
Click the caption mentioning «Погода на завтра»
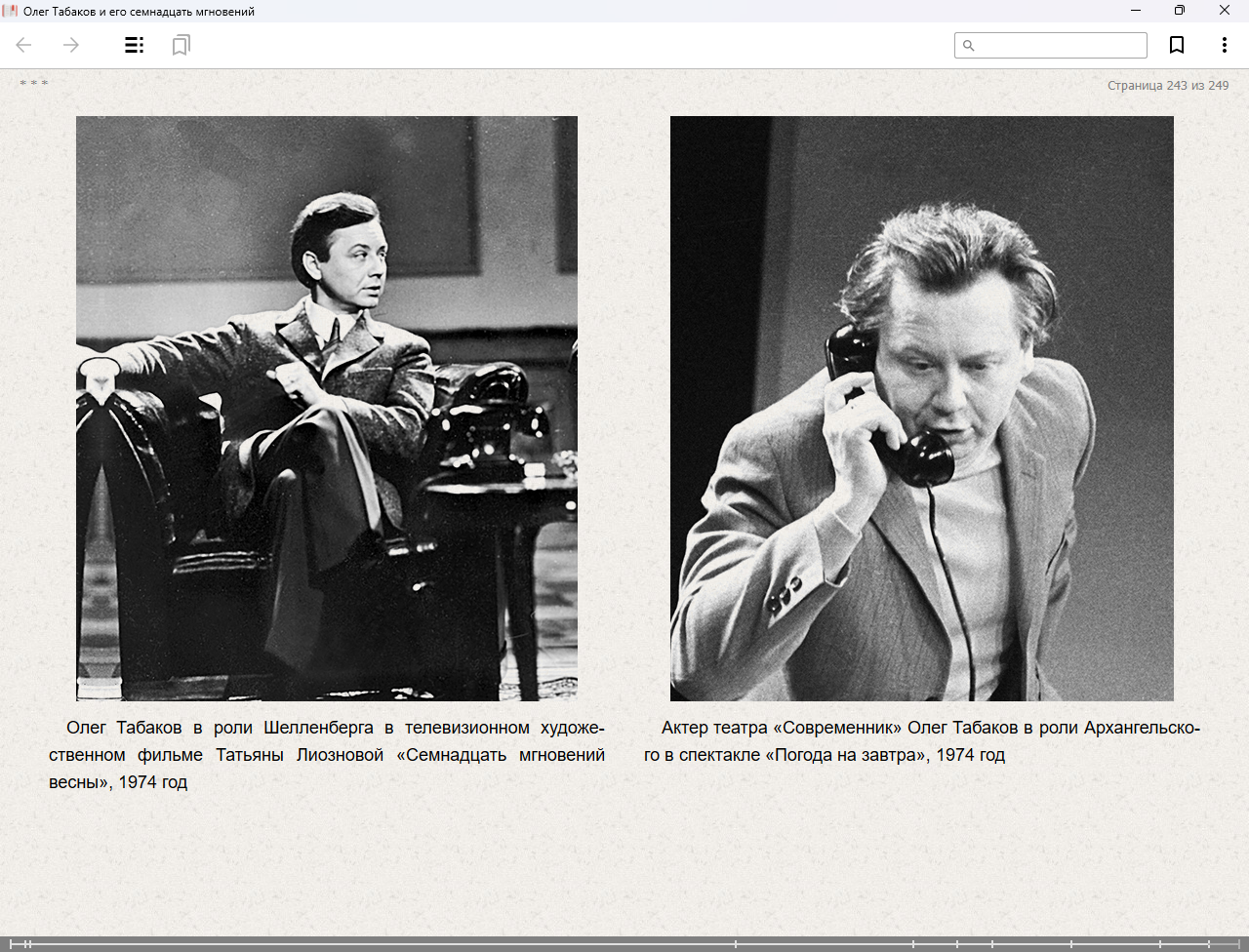click(921, 741)
